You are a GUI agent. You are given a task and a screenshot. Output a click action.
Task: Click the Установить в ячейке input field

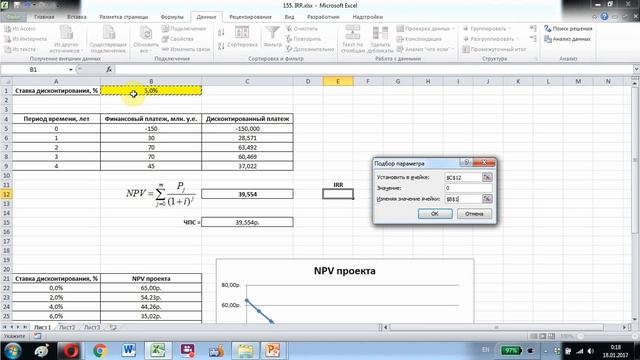[x=463, y=177]
